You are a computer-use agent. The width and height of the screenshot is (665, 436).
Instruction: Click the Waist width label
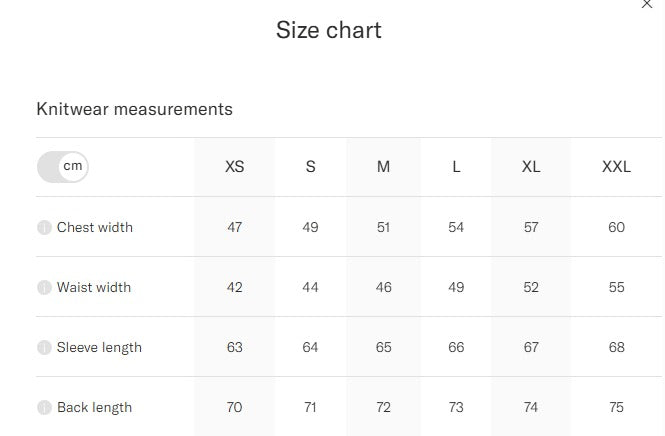coord(94,287)
